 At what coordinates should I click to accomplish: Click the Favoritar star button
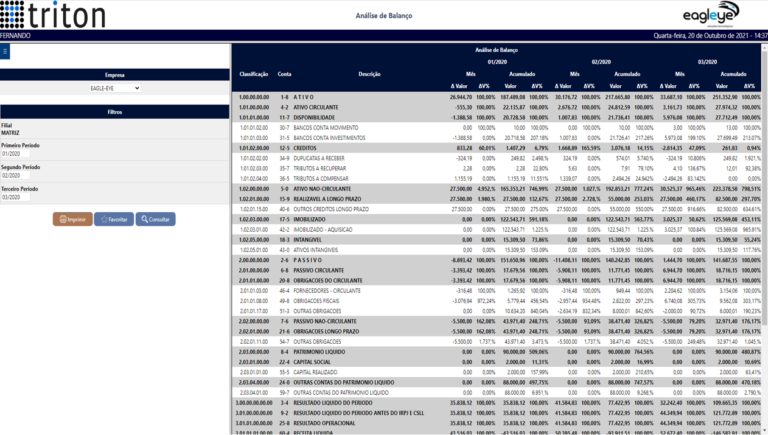pyautogui.click(x=114, y=219)
